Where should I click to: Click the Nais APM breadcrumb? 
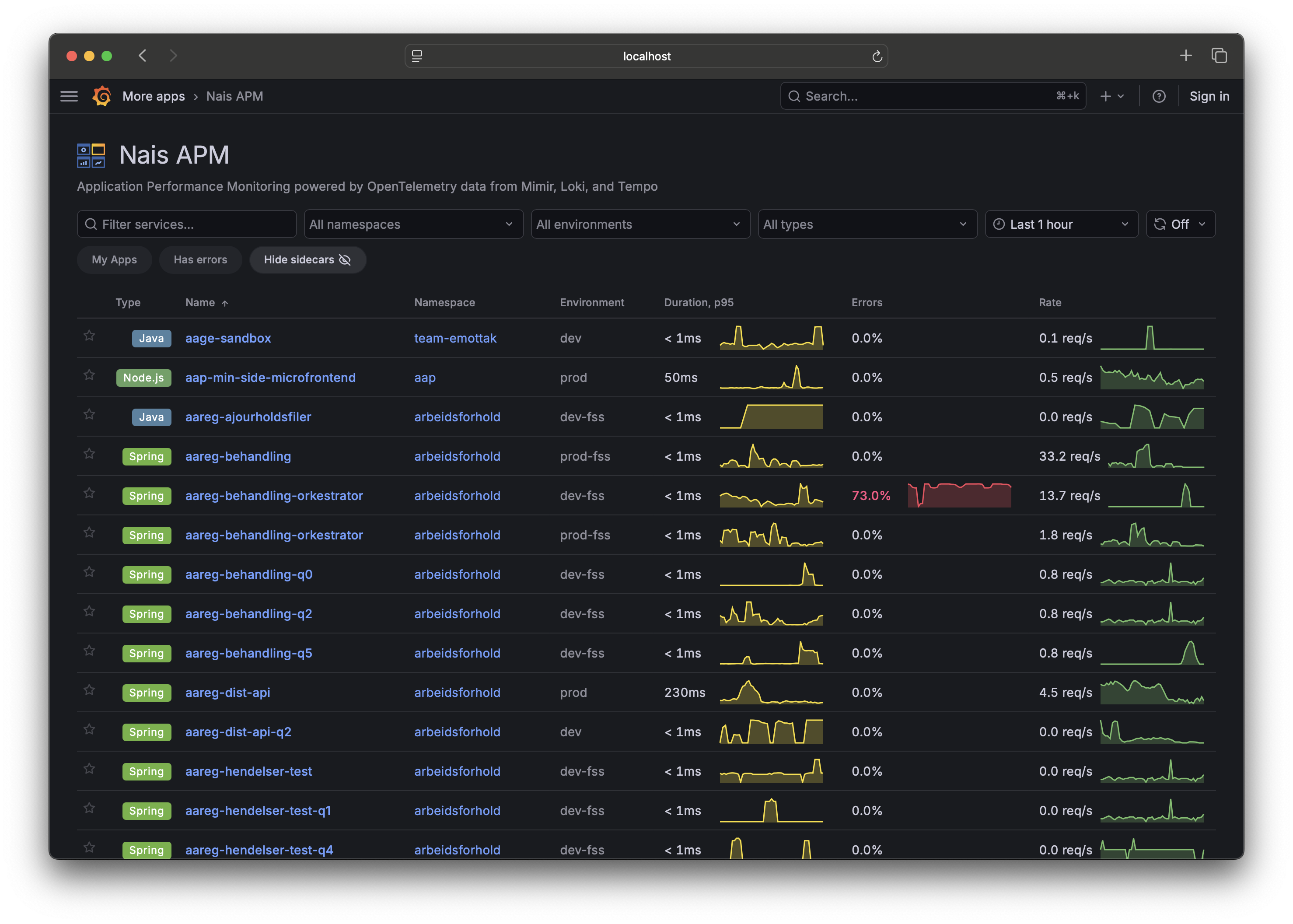(234, 96)
